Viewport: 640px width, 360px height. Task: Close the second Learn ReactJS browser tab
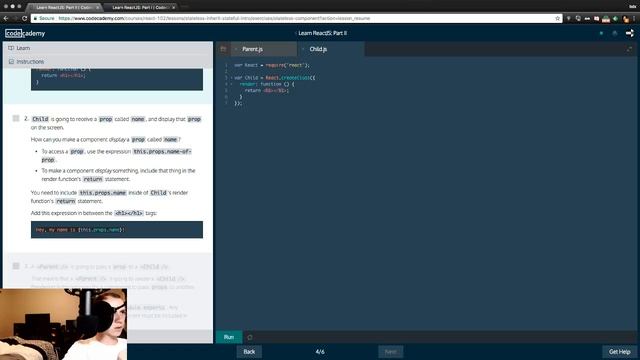(173, 7)
